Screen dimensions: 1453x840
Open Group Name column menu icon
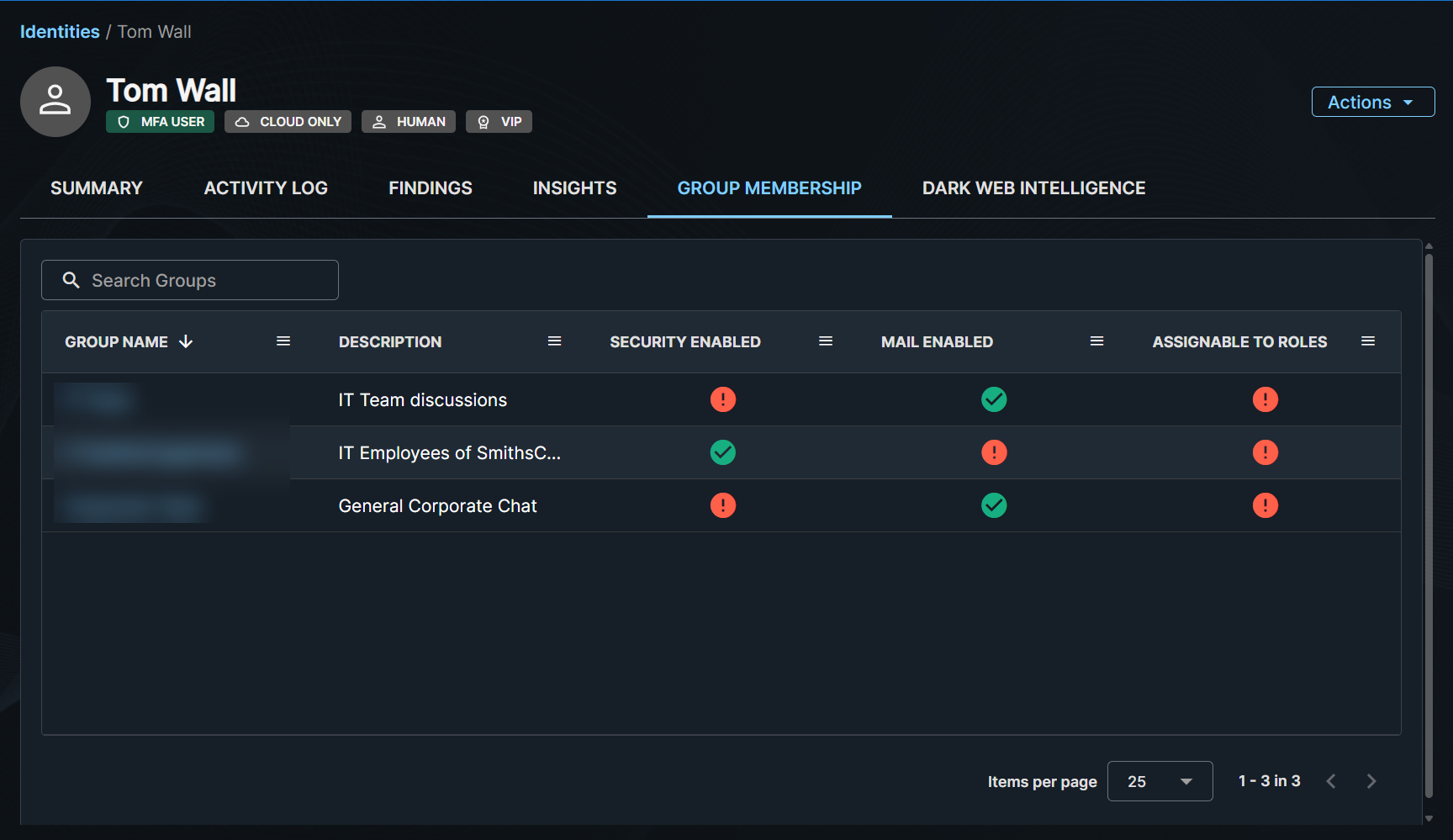tap(283, 341)
